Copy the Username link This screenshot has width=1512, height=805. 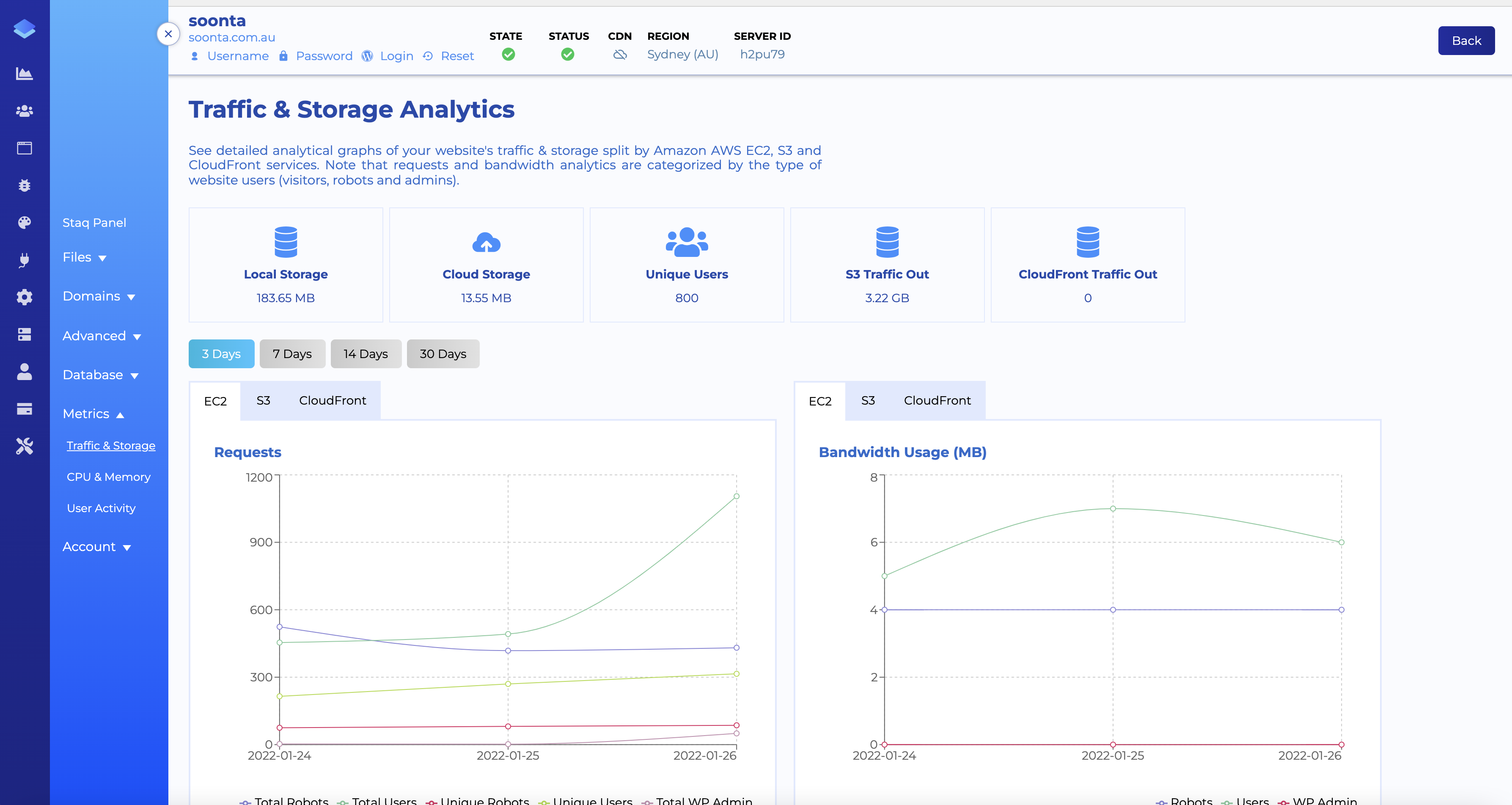[238, 56]
